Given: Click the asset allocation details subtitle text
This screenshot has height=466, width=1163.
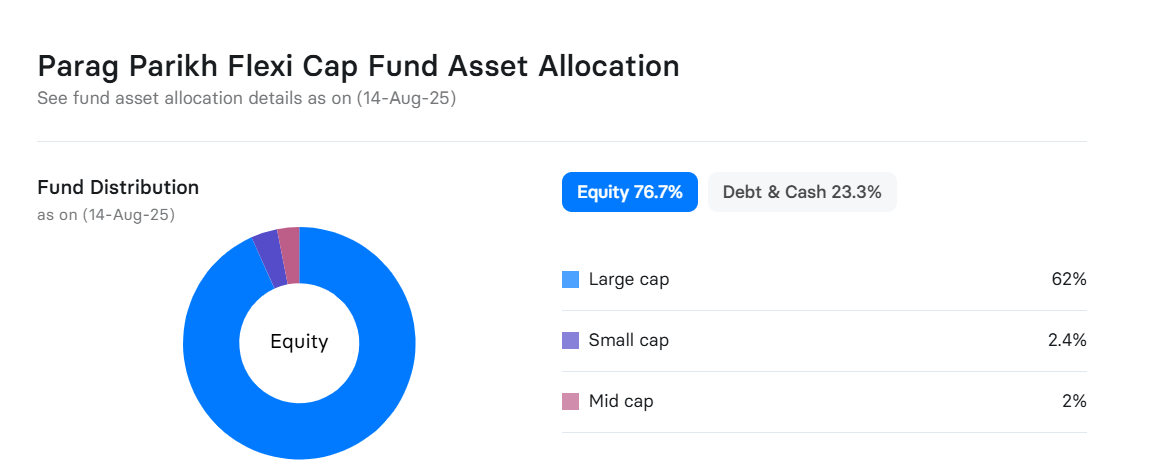Looking at the screenshot, I should (x=246, y=98).
